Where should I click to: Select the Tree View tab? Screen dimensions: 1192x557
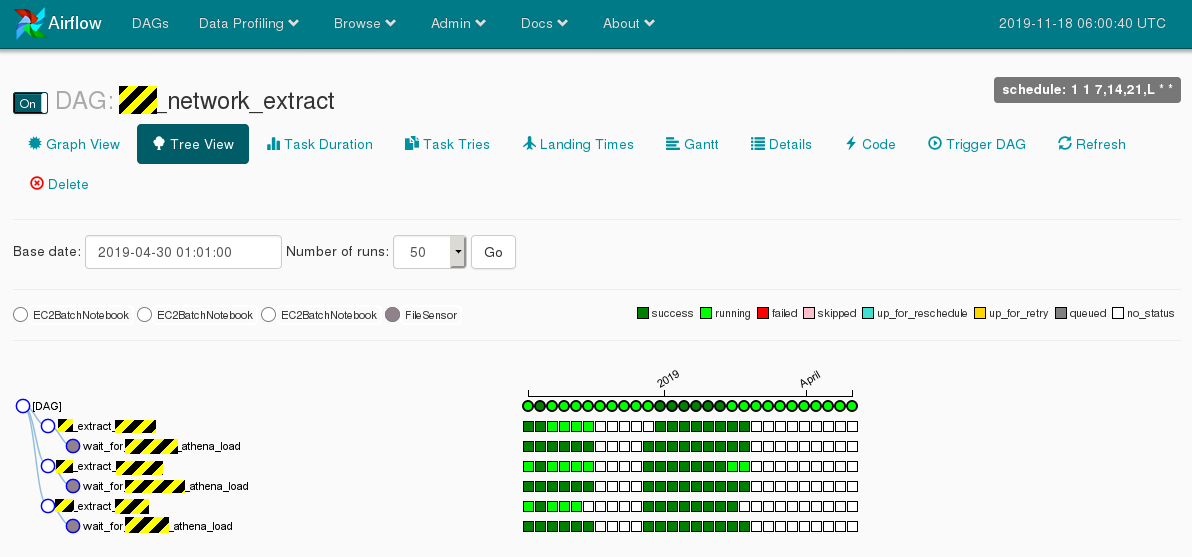192,144
